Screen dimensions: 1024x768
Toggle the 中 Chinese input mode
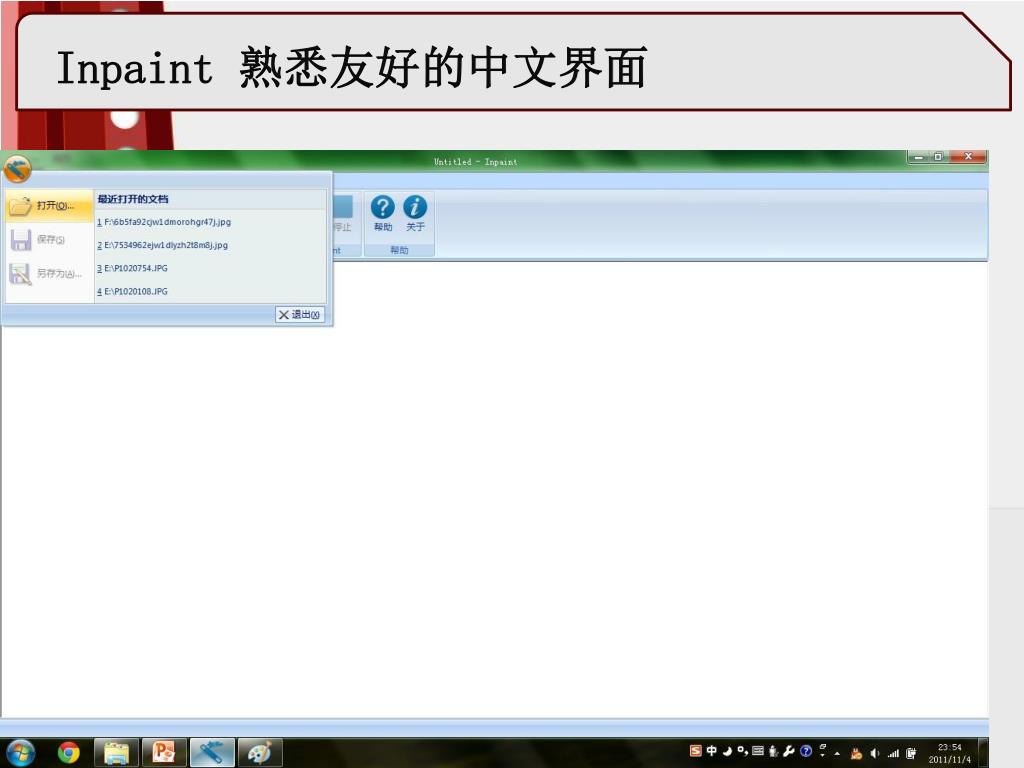coord(712,751)
